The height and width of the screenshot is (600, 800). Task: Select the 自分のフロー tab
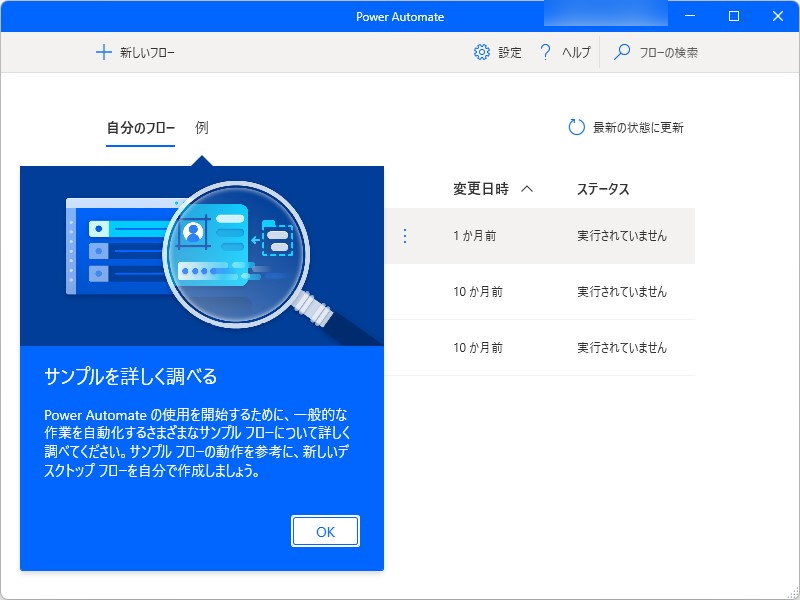click(138, 128)
